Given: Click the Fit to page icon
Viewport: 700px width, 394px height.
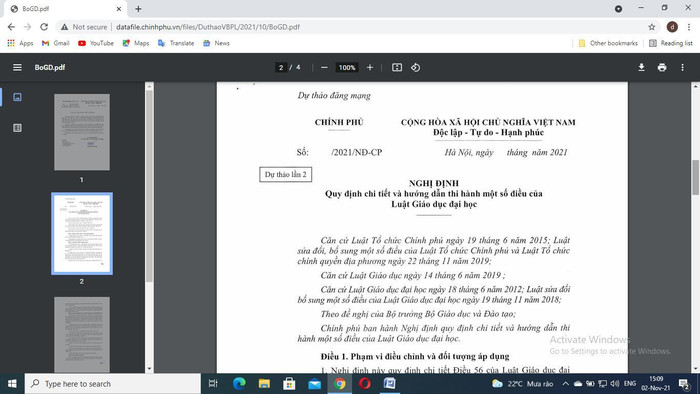Looking at the screenshot, I should [397, 67].
